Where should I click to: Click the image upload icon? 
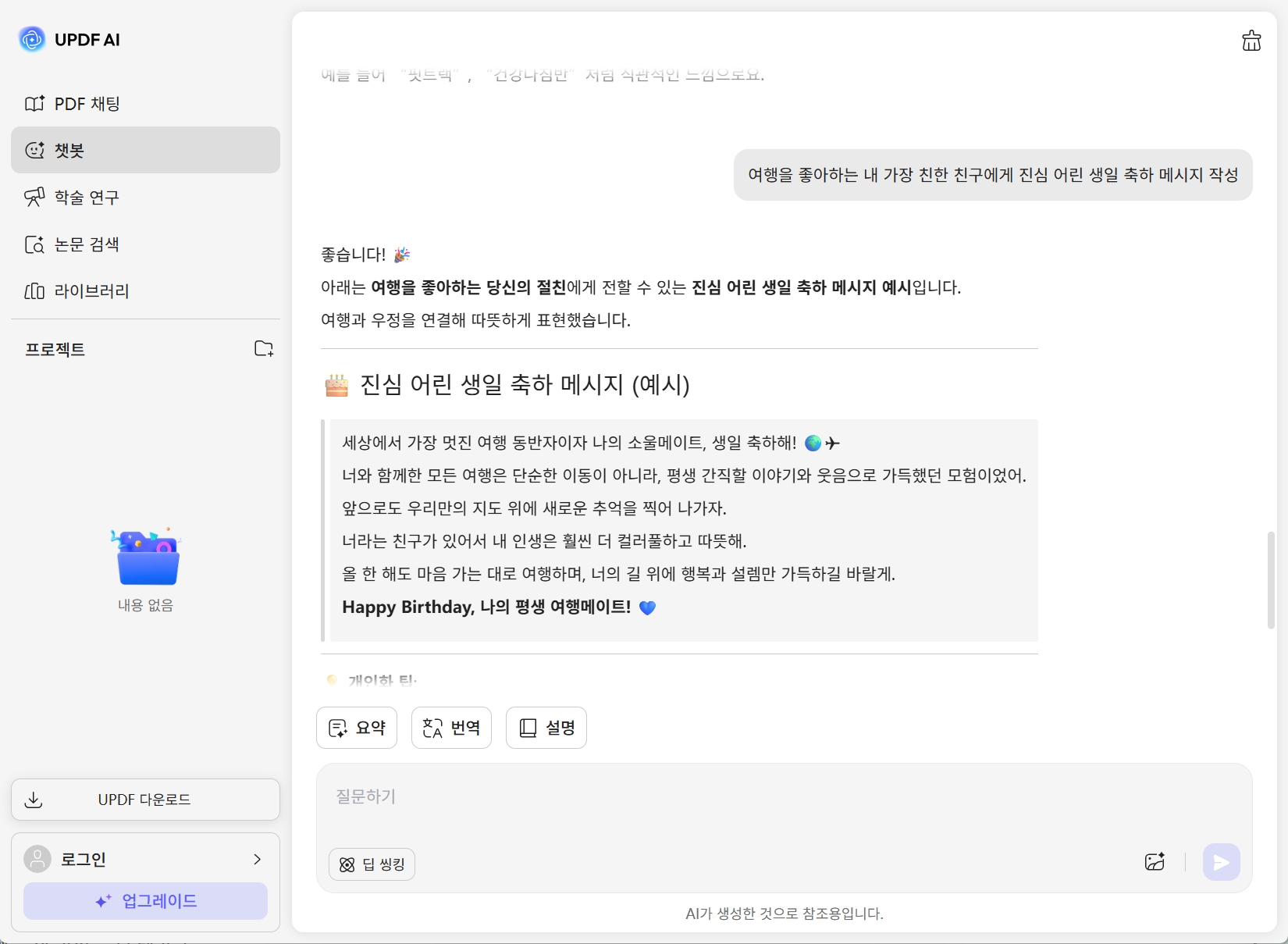point(1155,862)
